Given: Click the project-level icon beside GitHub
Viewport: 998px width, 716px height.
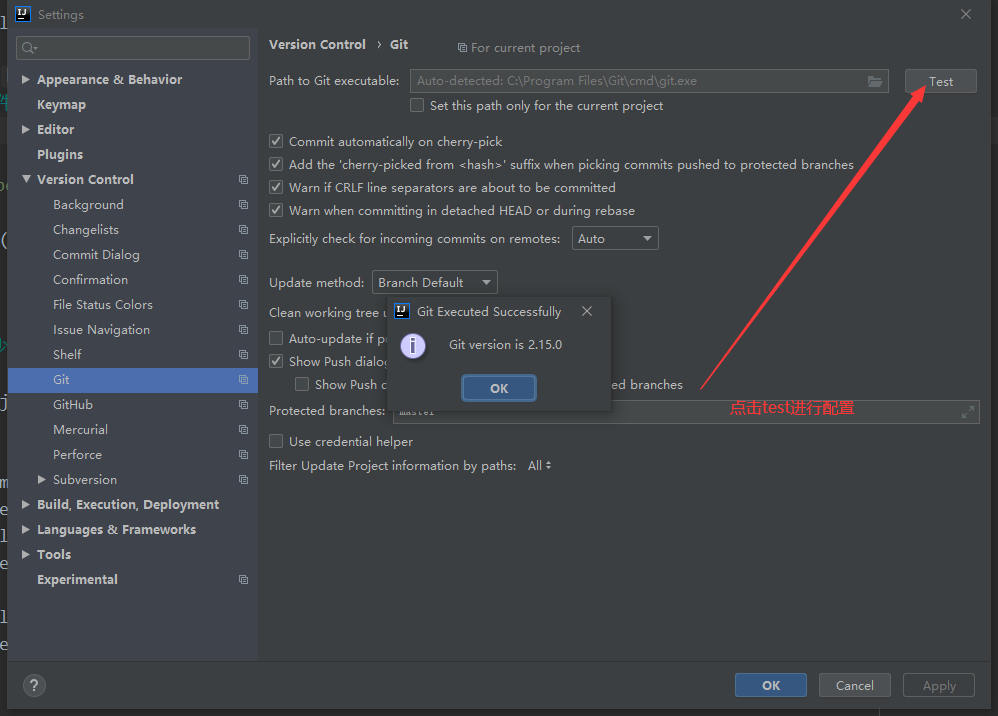Looking at the screenshot, I should click(243, 405).
